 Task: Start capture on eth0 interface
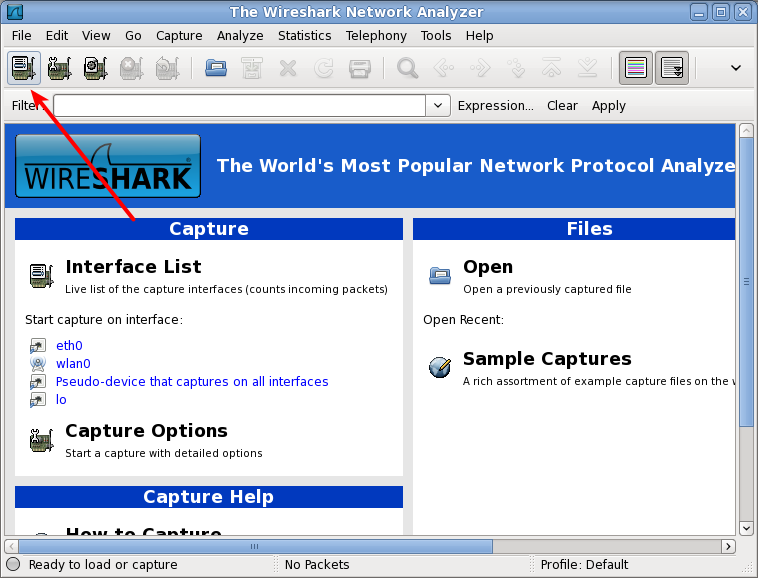[x=69, y=346]
